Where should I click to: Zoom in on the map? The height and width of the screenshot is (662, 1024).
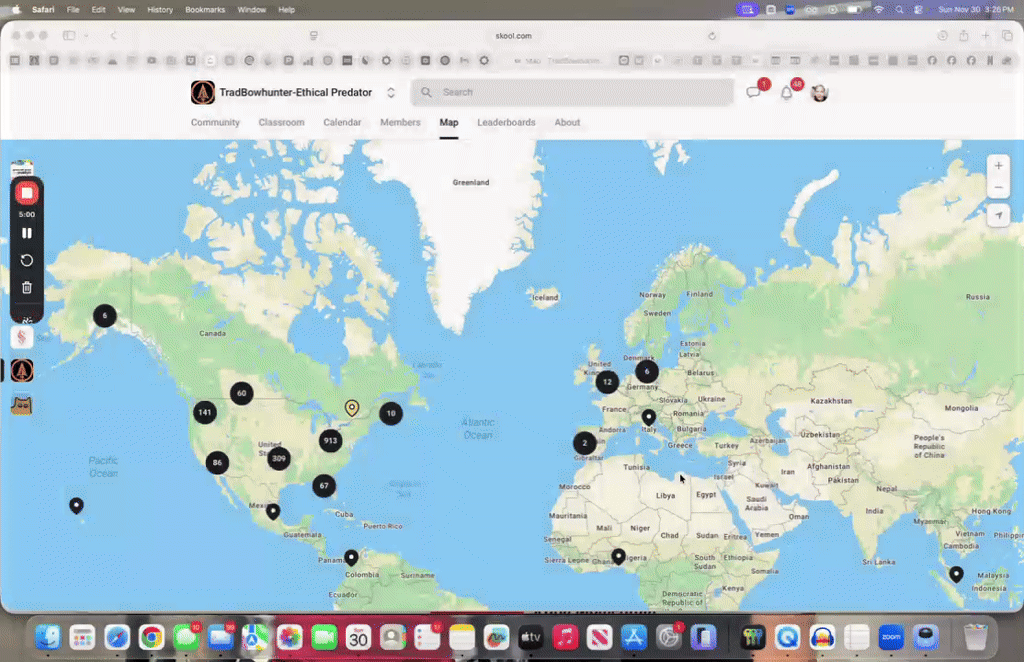click(x=998, y=165)
